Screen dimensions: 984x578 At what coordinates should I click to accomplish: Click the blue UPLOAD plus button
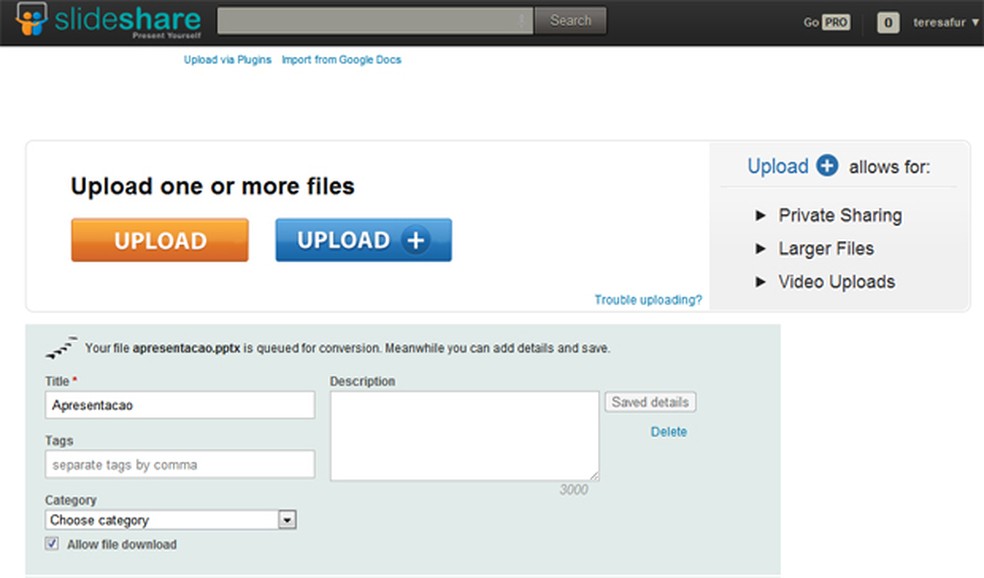(363, 240)
